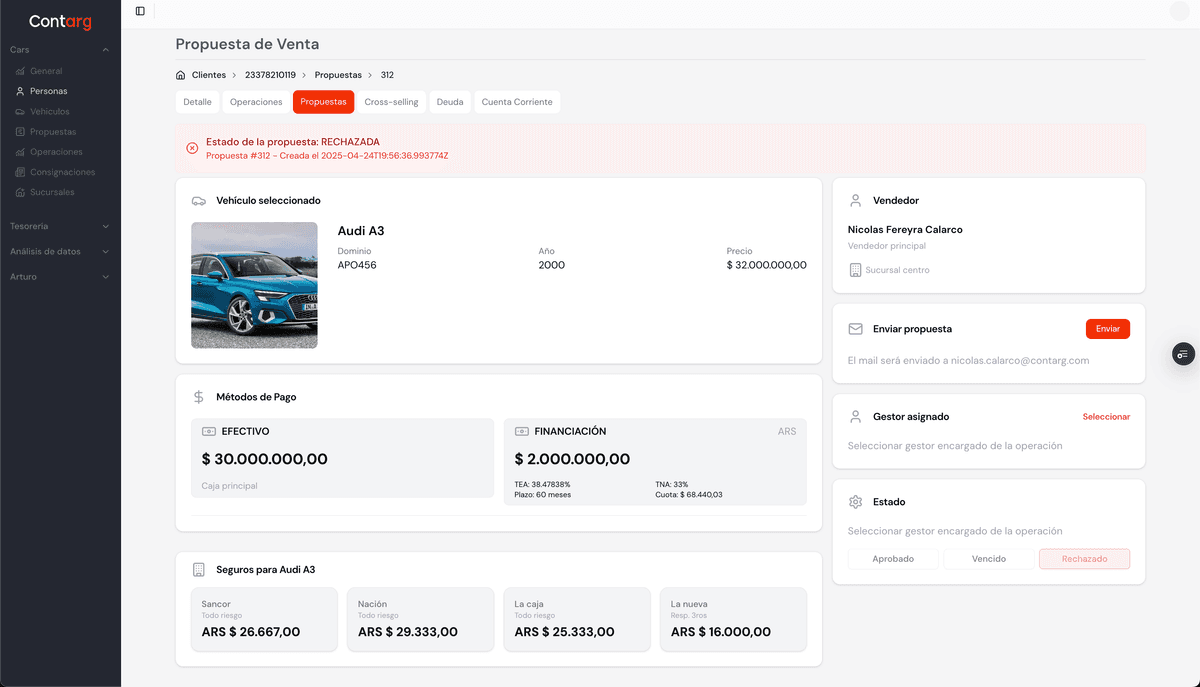Click the building icon beside Seguros para Audi A3
The image size is (1200, 687).
point(199,569)
